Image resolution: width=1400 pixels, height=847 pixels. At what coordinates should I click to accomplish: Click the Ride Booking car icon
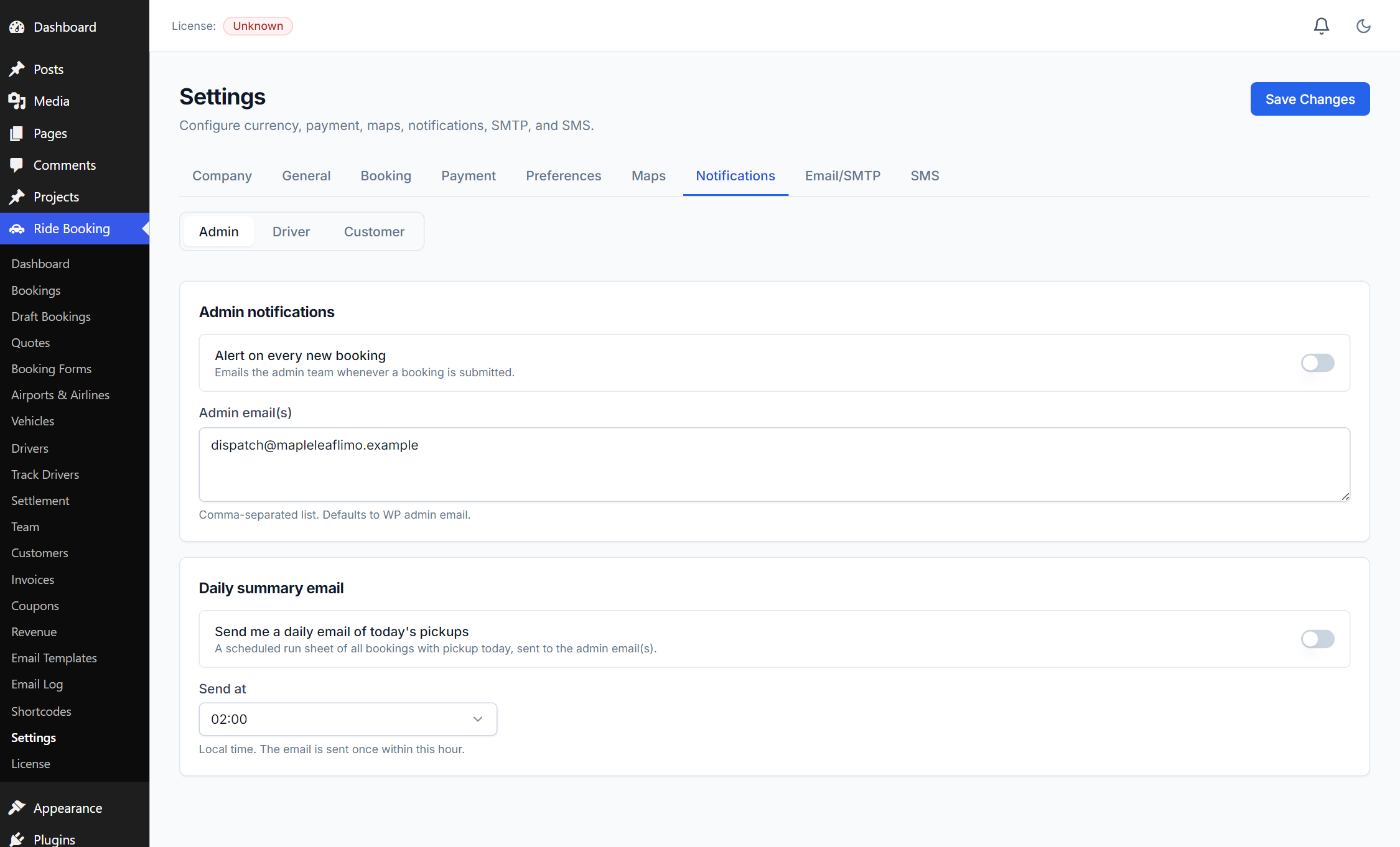click(17, 229)
